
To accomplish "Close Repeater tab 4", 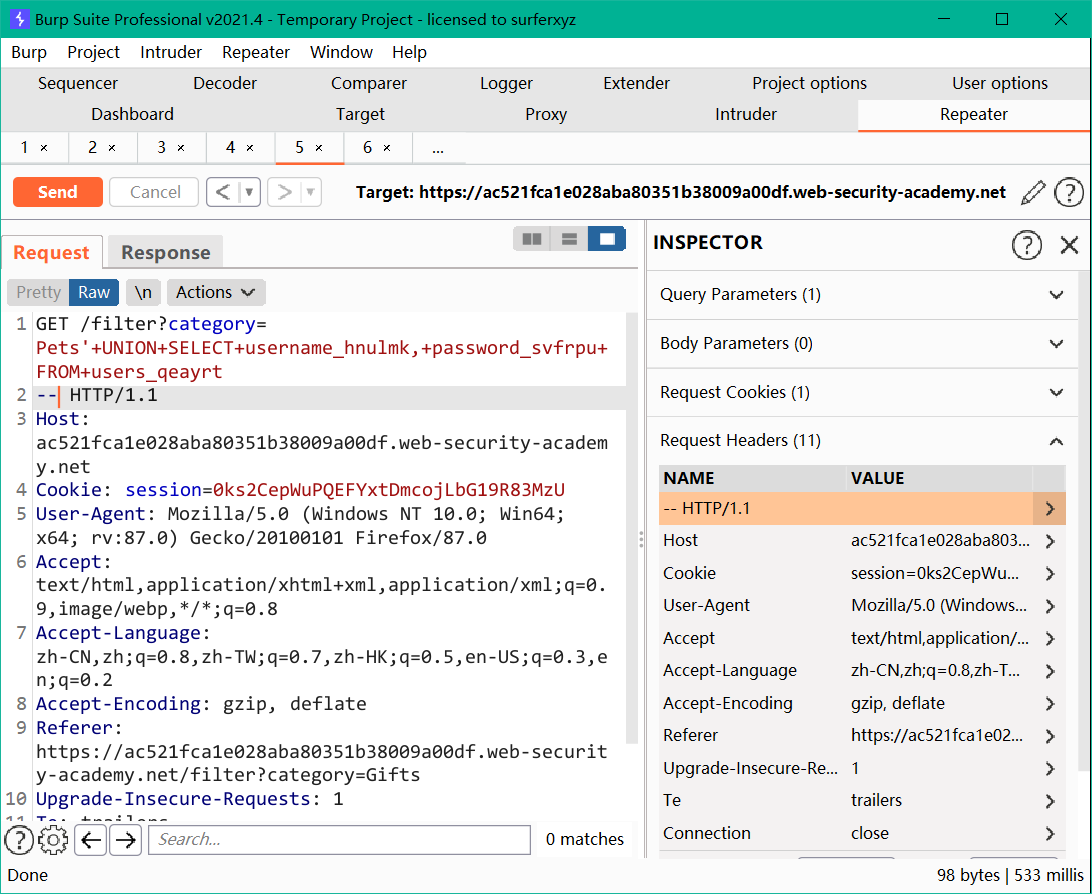I will coord(249,148).
